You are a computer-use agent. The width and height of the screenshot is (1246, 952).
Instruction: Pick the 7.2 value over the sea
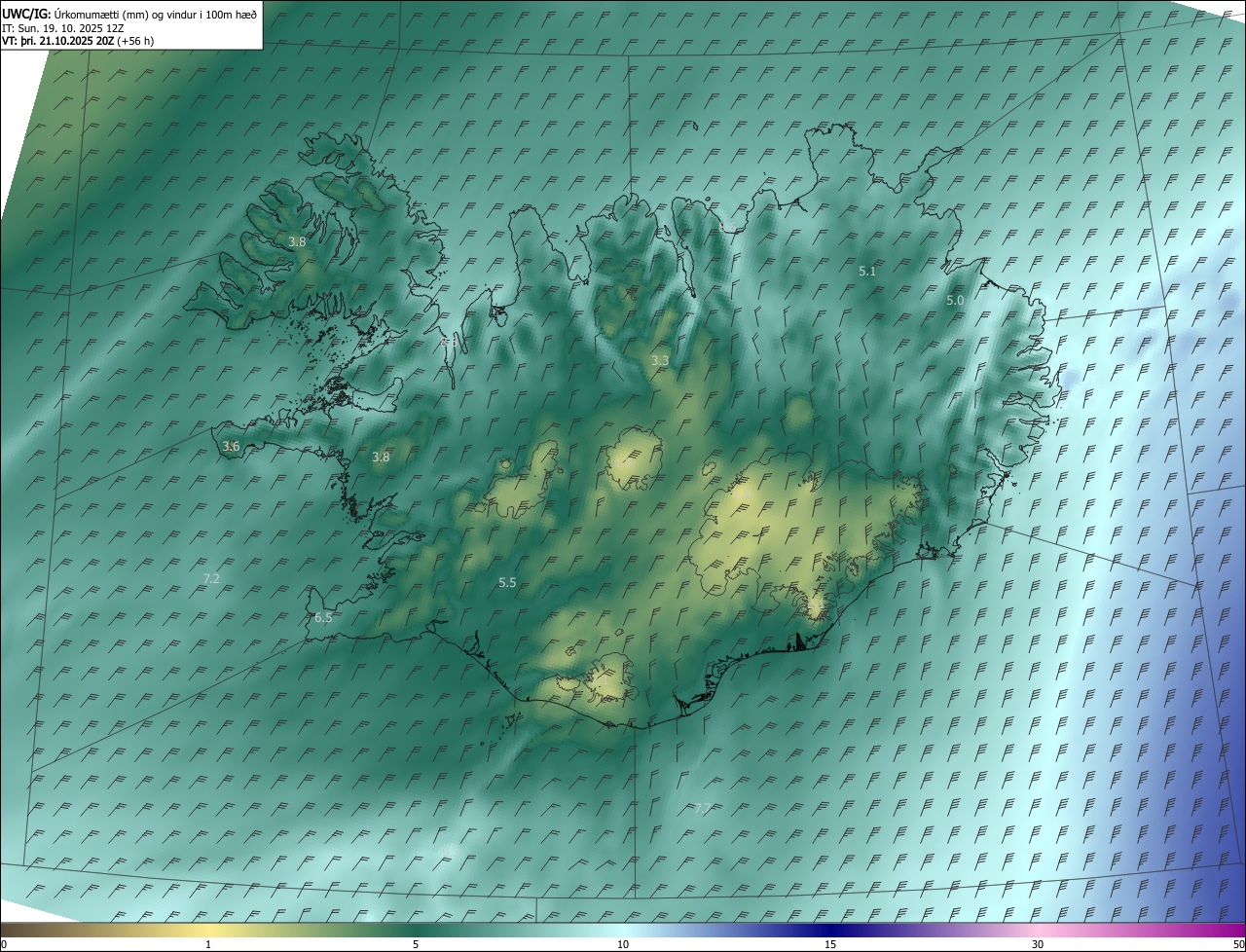click(x=211, y=578)
